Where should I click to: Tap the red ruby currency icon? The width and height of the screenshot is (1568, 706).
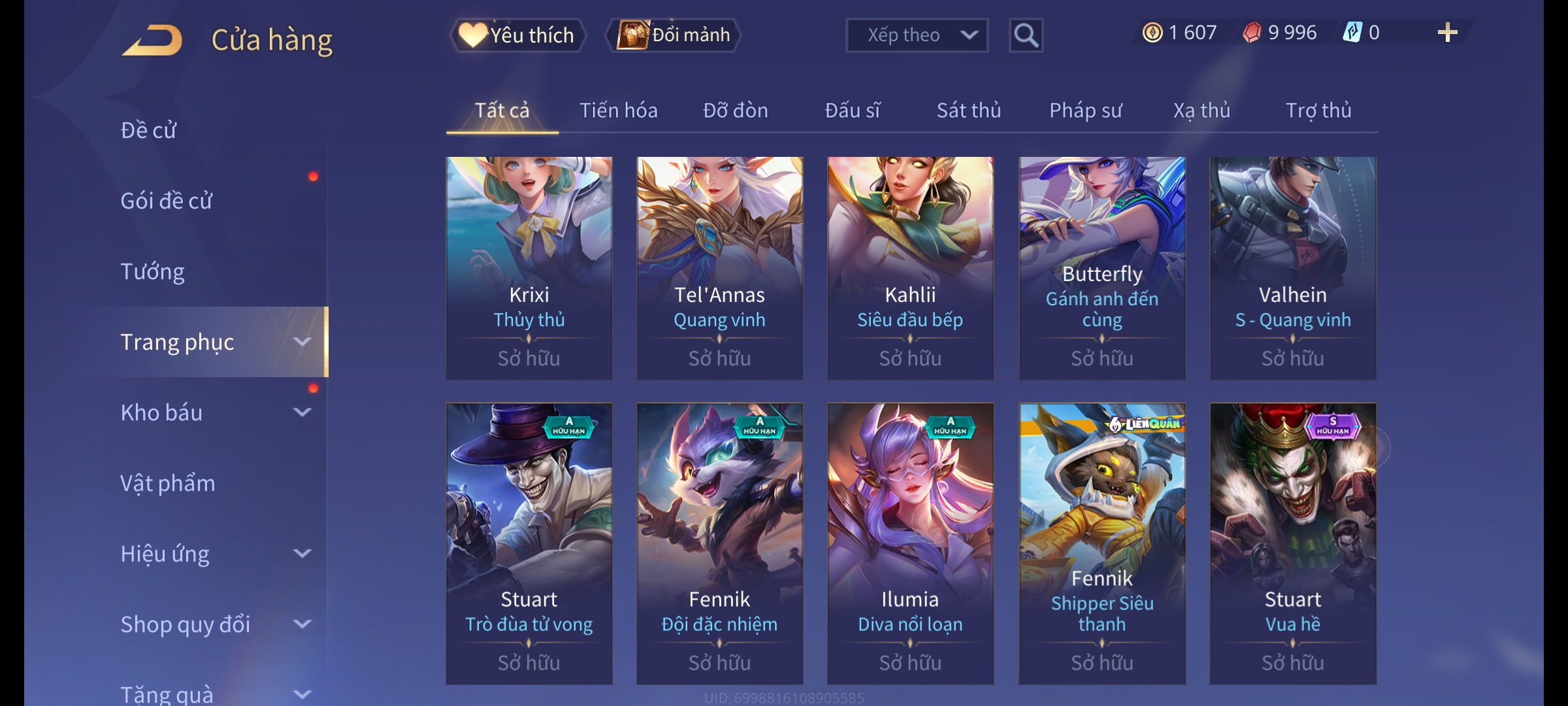(x=1252, y=33)
